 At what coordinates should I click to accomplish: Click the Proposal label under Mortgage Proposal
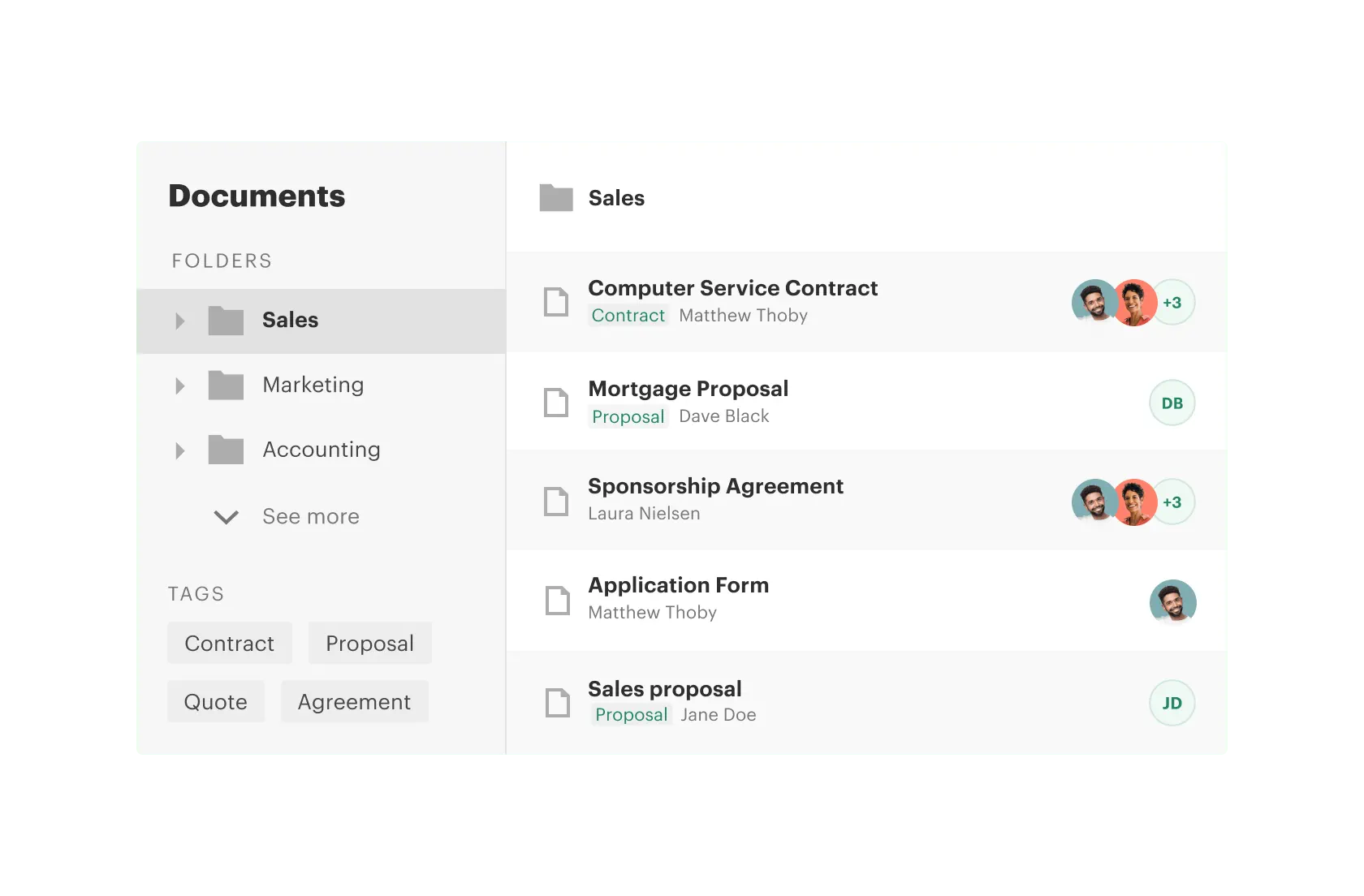click(x=628, y=416)
